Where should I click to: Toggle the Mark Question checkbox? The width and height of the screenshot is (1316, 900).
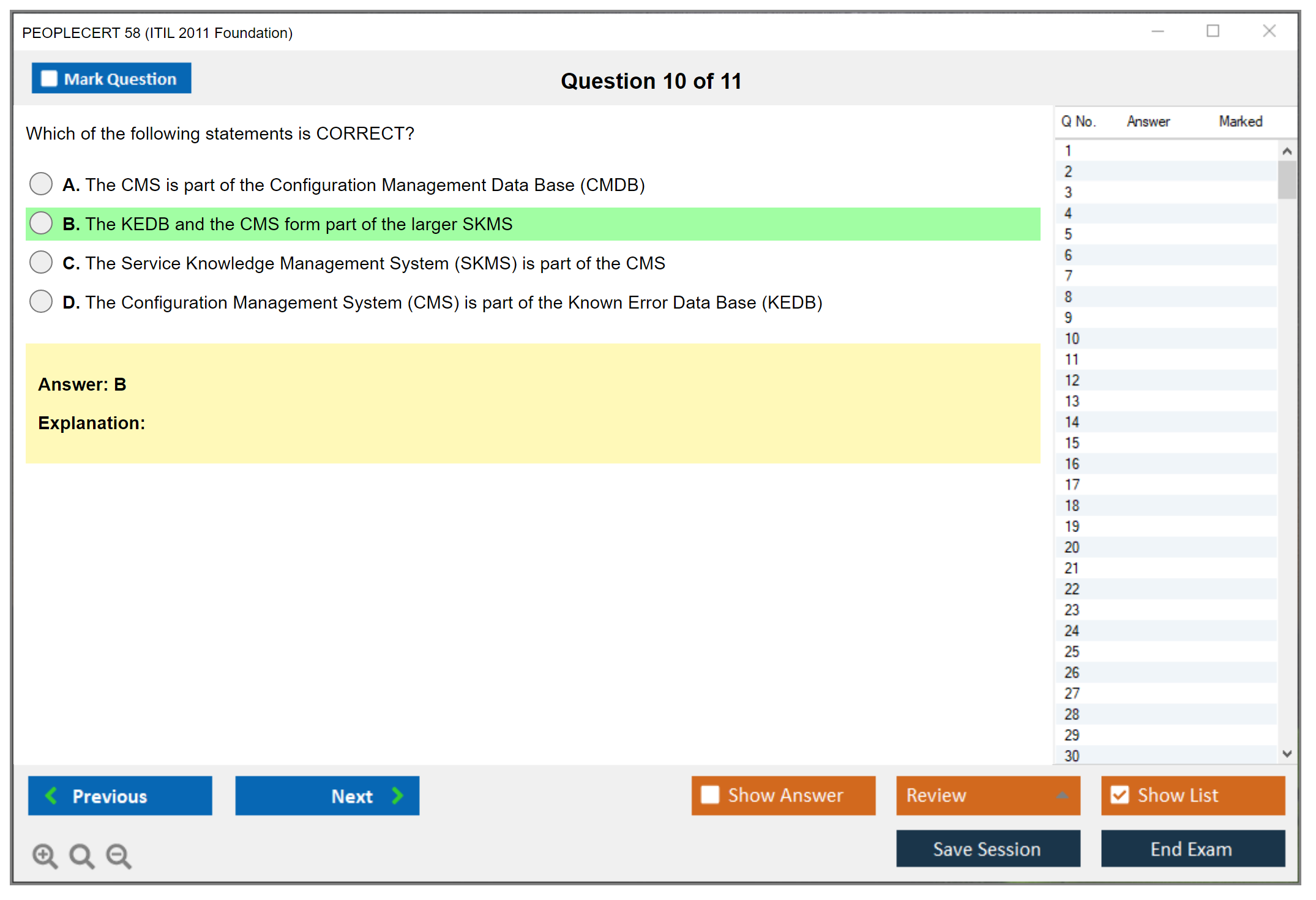[x=49, y=78]
